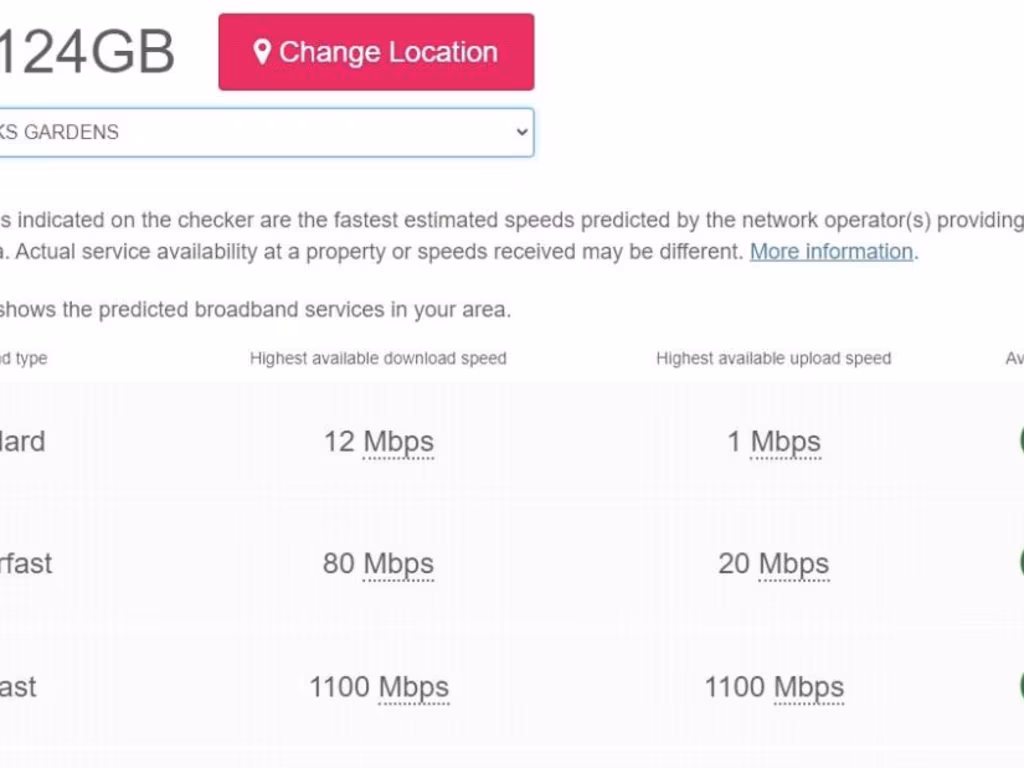This screenshot has width=1024, height=768.
Task: Click the green availability icon for 12 Mbps row
Action: tap(1020, 441)
